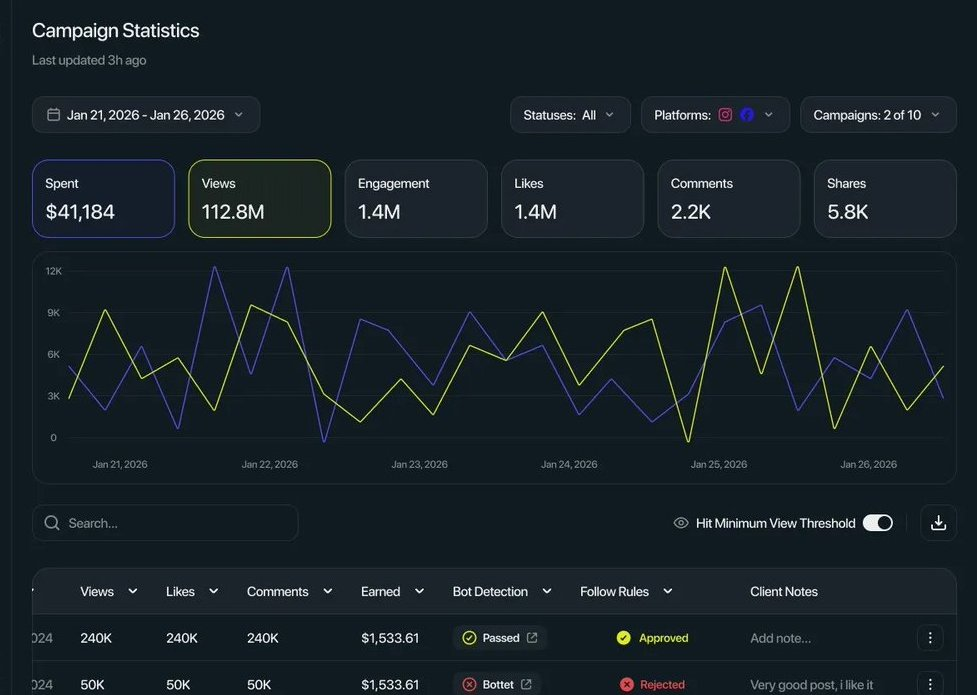Open the Campaigns: 2 of 10 dropdown
The width and height of the screenshot is (977, 695).
pos(878,115)
